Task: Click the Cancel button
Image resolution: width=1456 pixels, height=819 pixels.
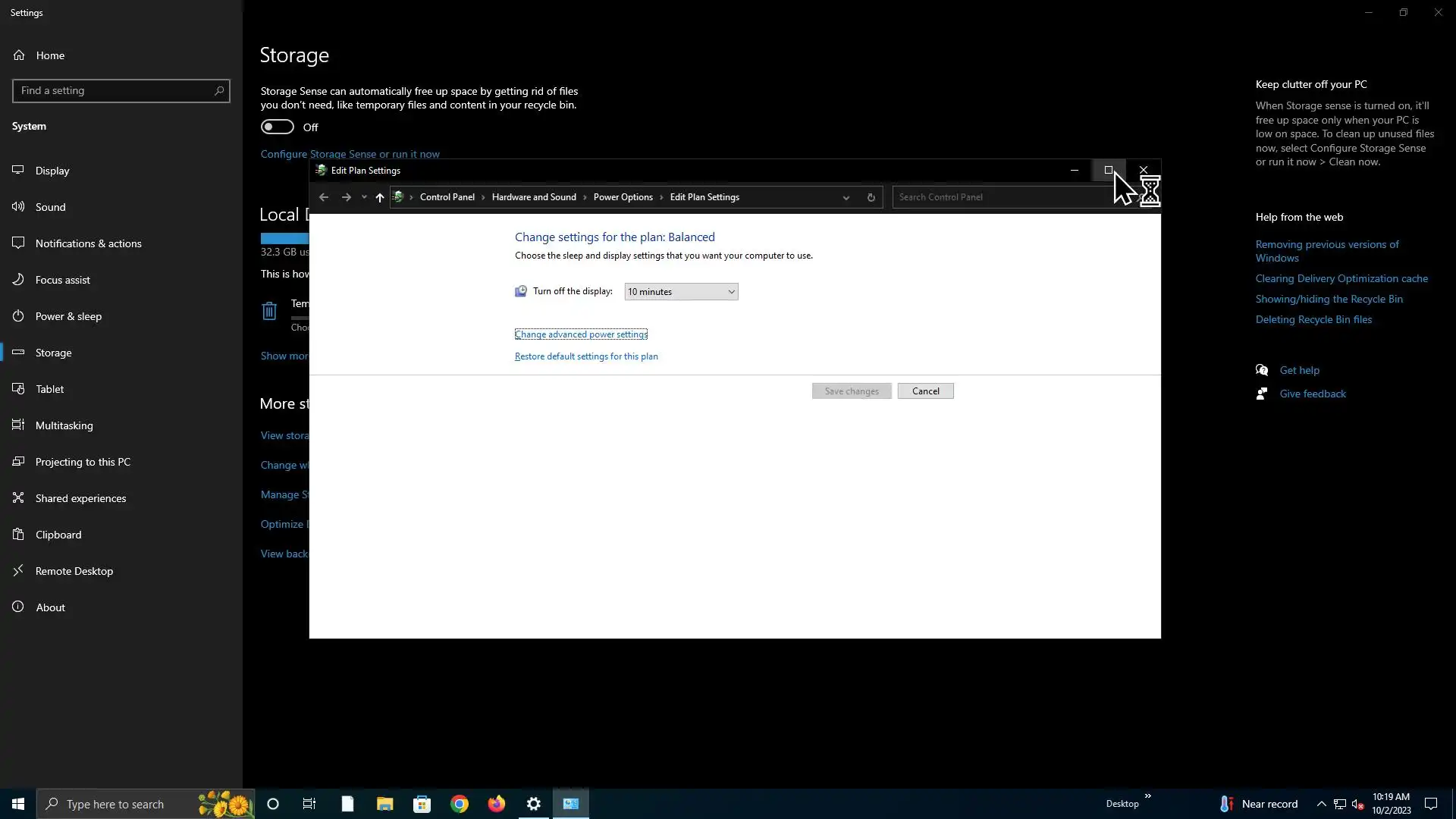Action: click(925, 391)
